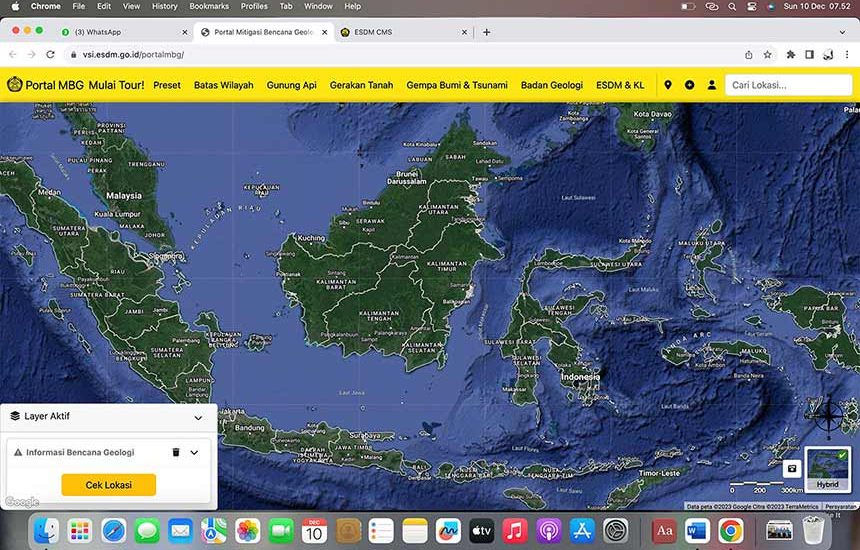The width and height of the screenshot is (860, 550).
Task: Toggle the Chrome side panel icon
Action: (809, 54)
